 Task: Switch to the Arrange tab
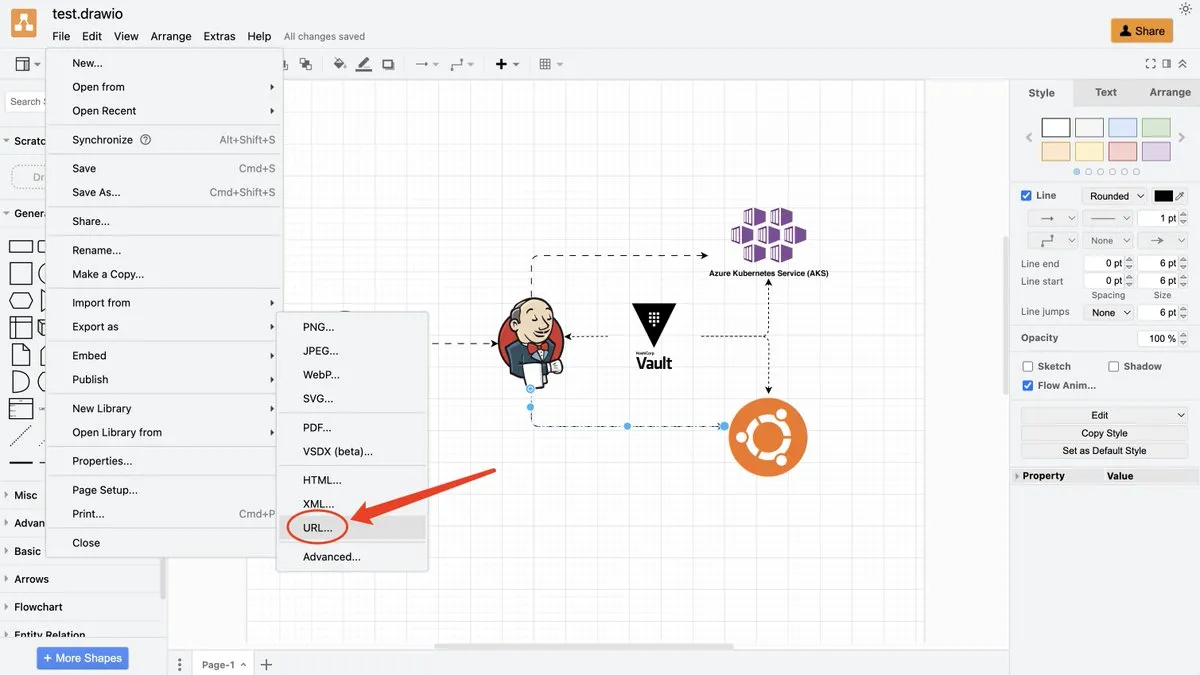1169,92
